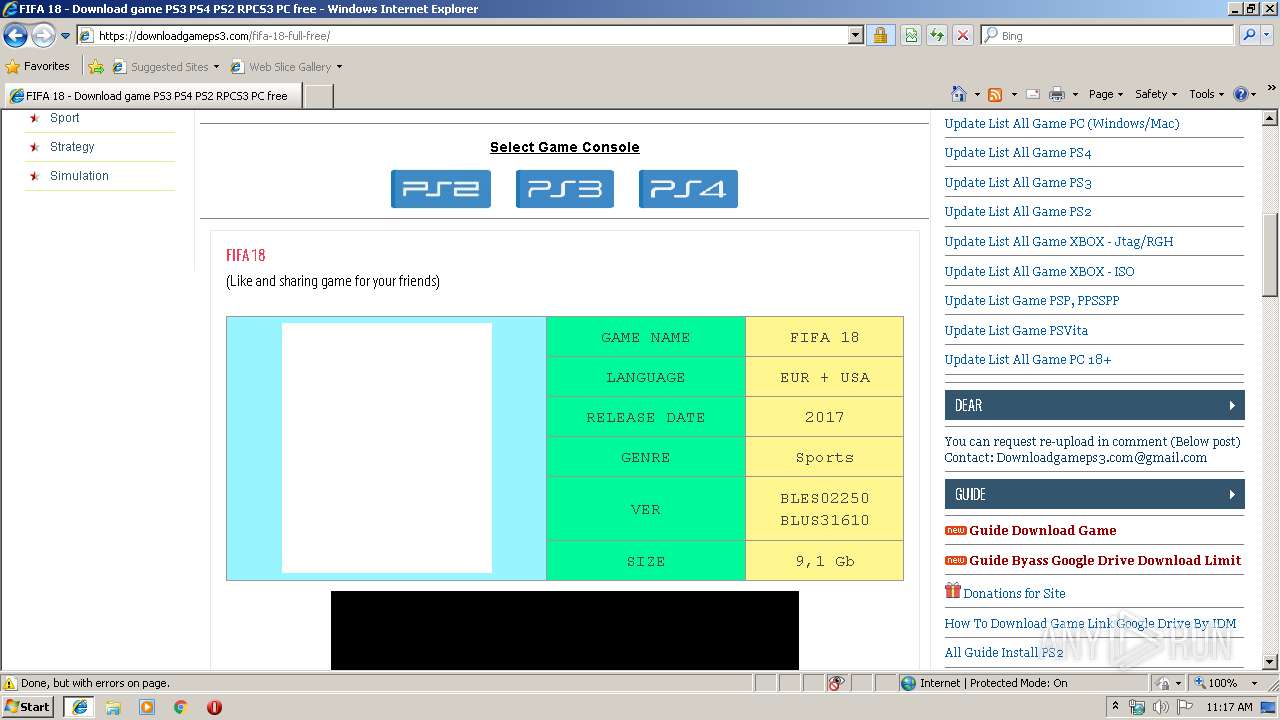Click the Bing search box
Image resolution: width=1280 pixels, height=720 pixels.
[x=1108, y=35]
